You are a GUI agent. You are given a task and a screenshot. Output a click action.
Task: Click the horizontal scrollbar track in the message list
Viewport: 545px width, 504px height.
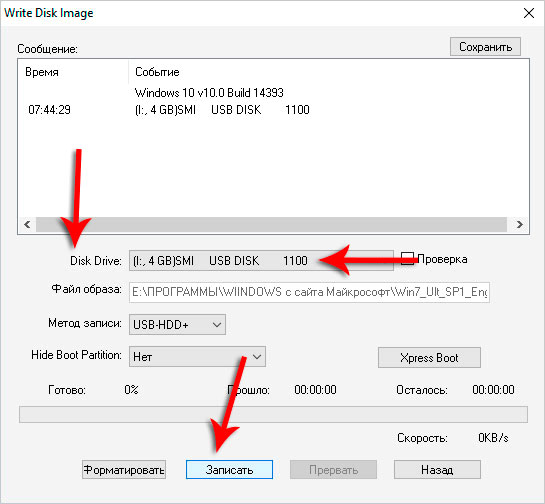(271, 224)
